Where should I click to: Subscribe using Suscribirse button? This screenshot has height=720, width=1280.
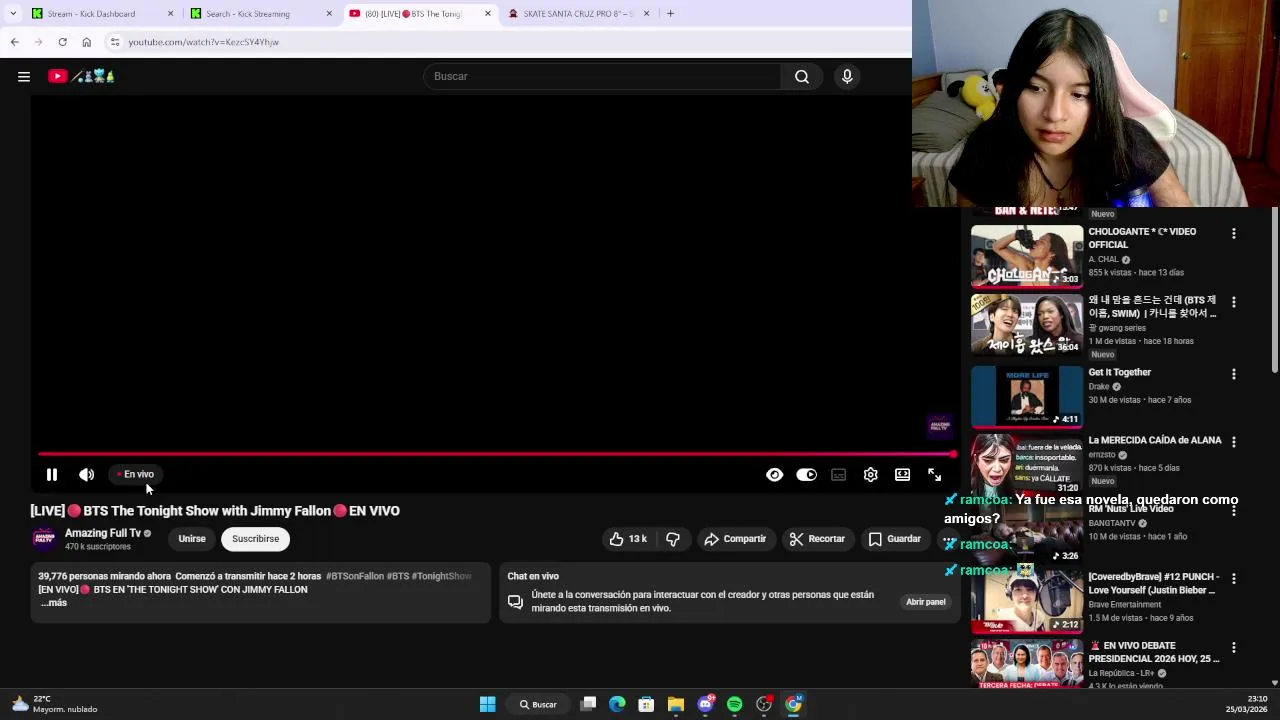(x=256, y=539)
